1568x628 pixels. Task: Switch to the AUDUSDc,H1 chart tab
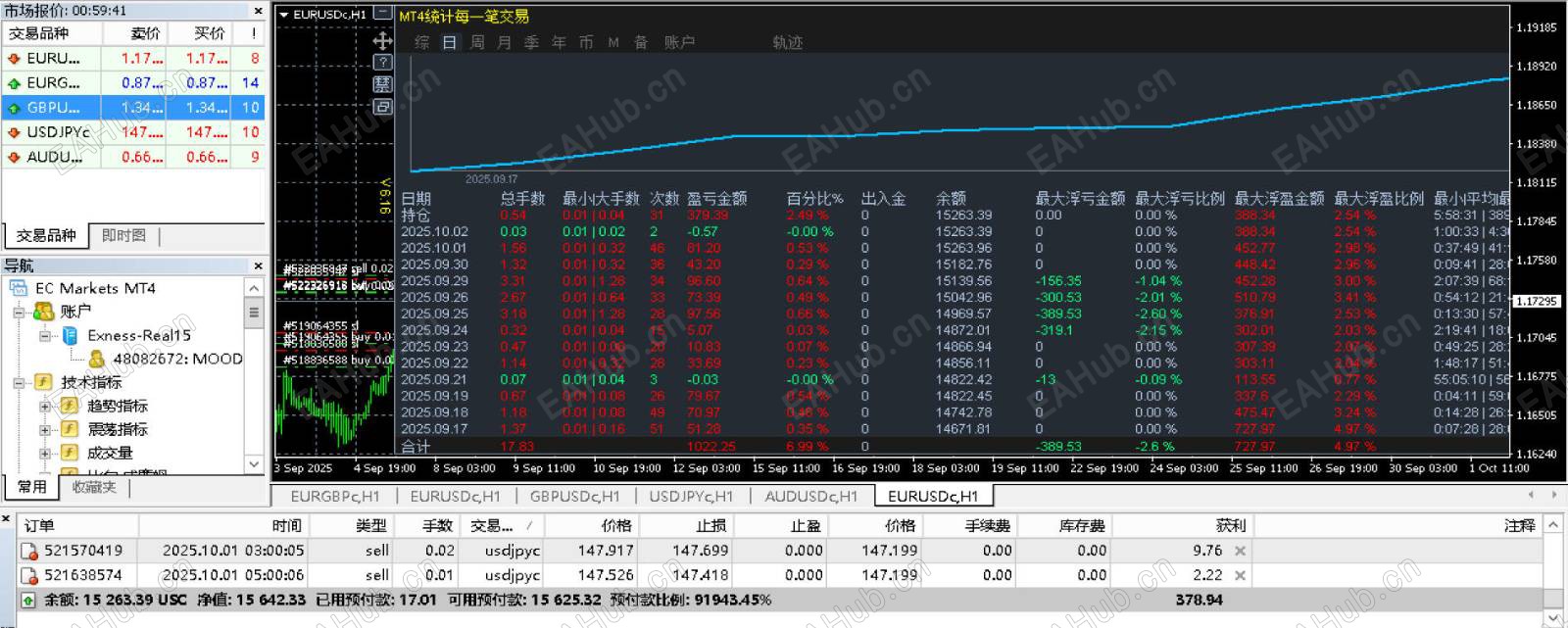tap(811, 496)
